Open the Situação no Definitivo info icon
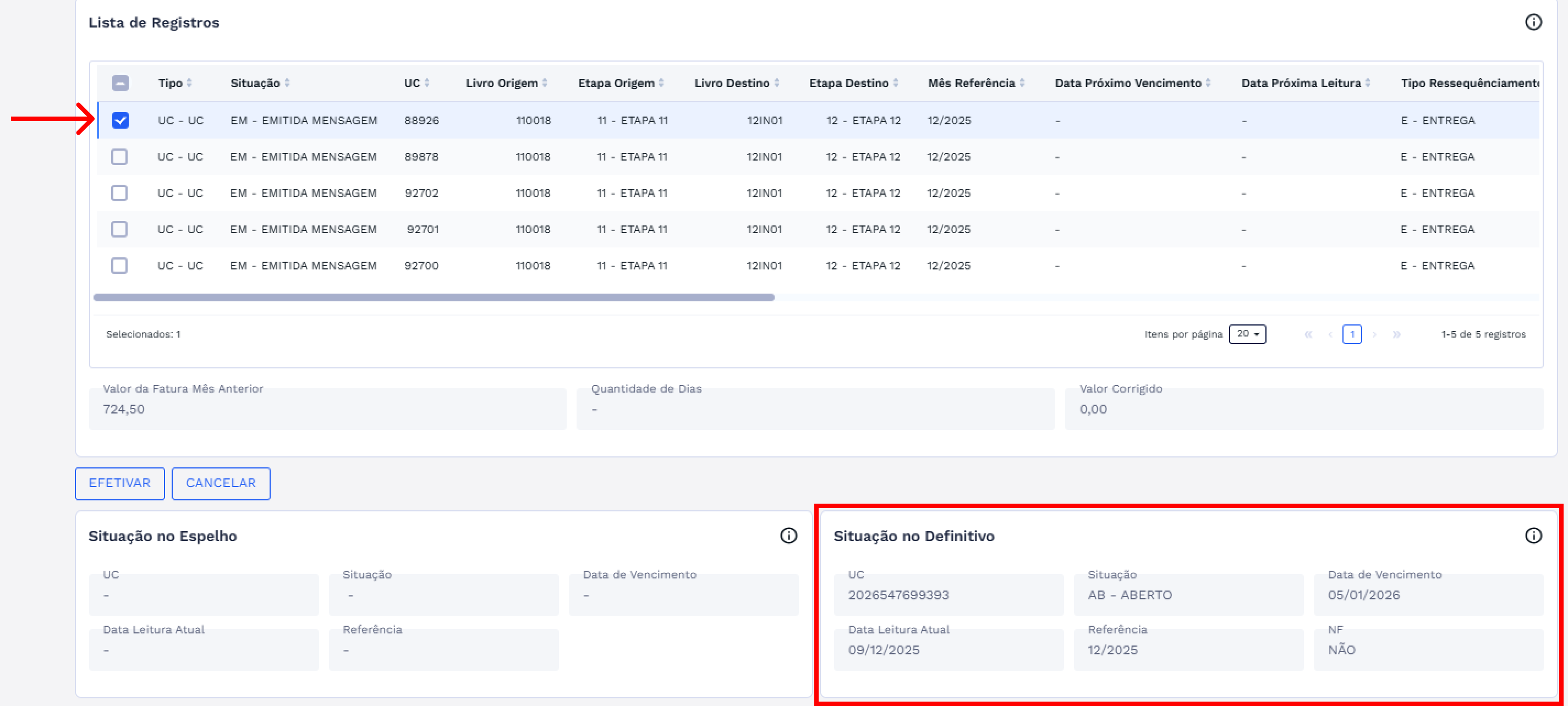The height and width of the screenshot is (706, 1568). coord(1533,536)
